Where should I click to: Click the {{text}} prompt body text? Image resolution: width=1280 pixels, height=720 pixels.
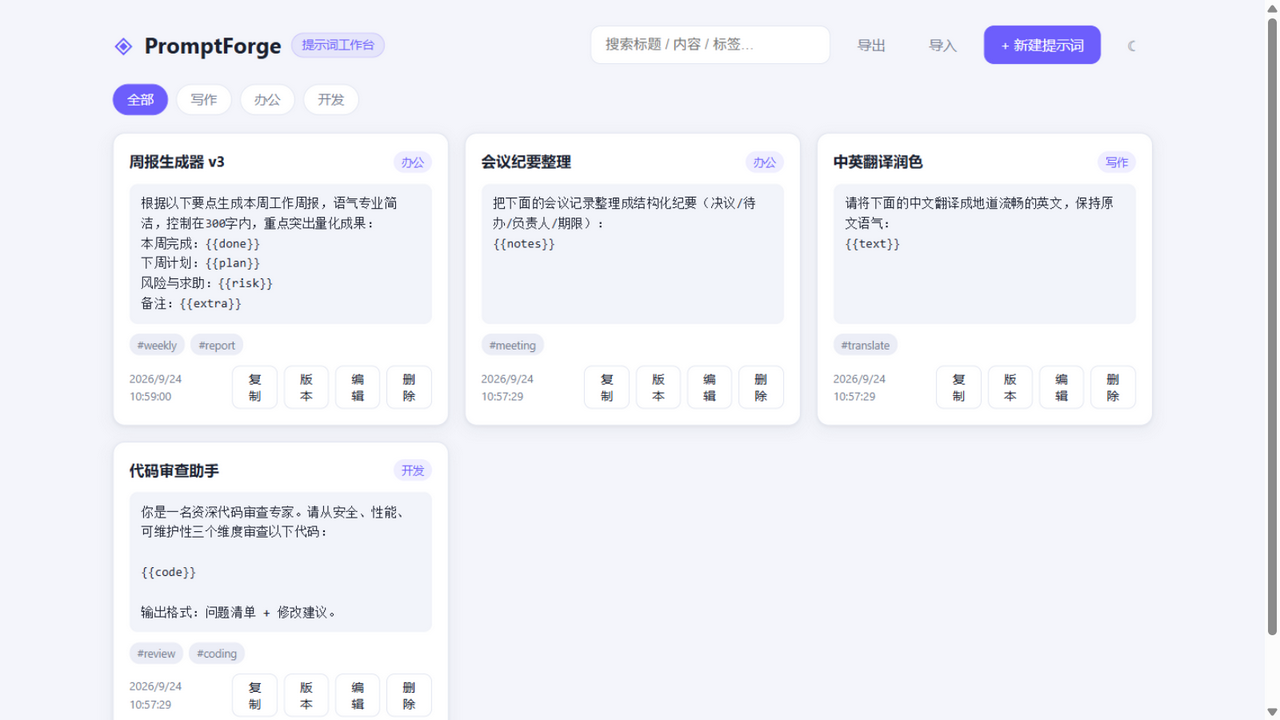click(873, 244)
